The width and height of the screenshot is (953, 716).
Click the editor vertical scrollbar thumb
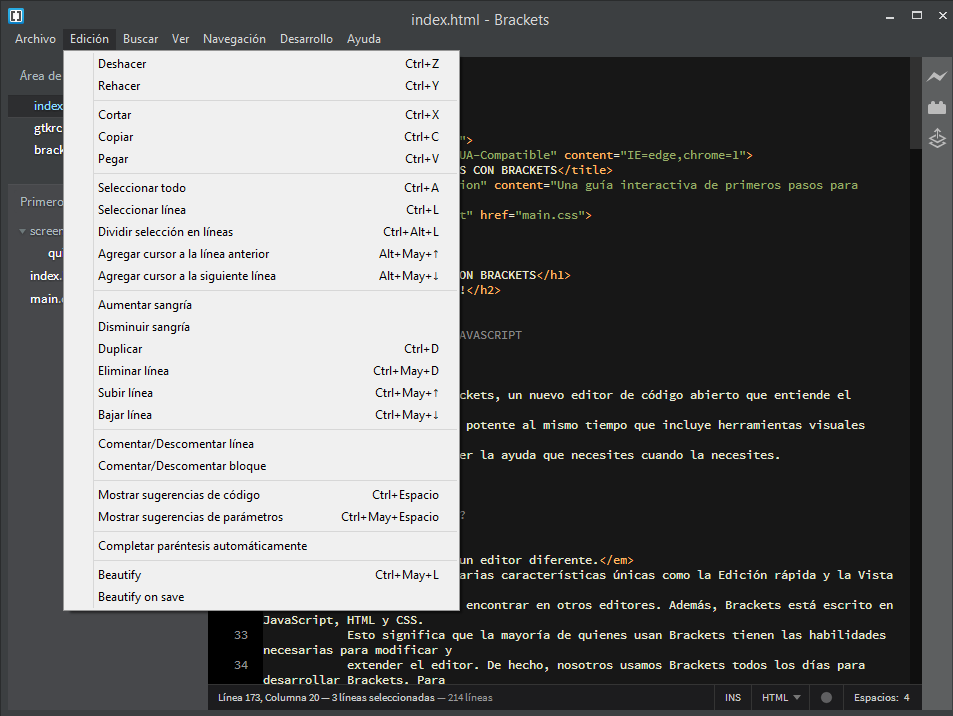point(915,103)
